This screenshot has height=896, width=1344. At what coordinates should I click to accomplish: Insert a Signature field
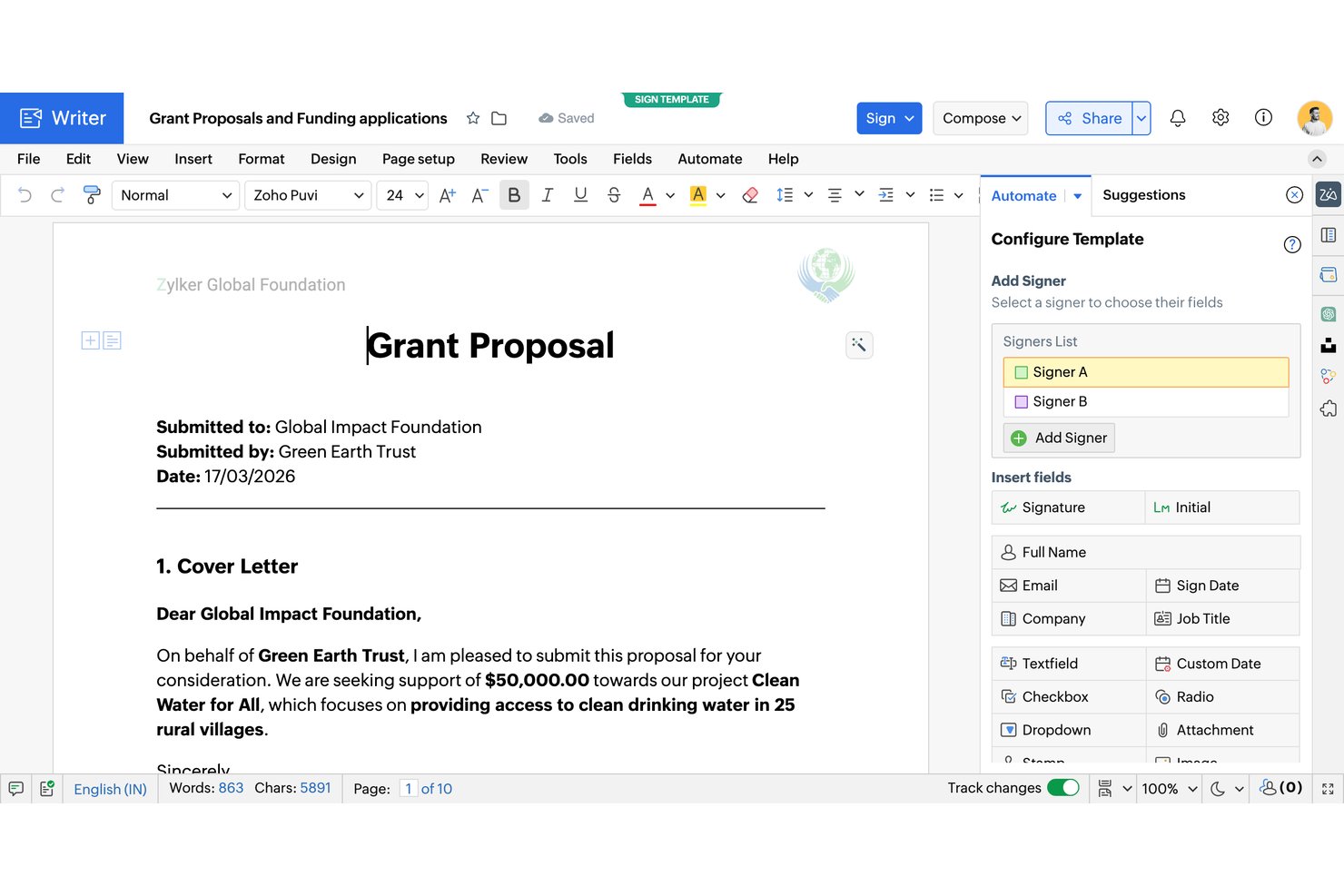tap(1068, 507)
